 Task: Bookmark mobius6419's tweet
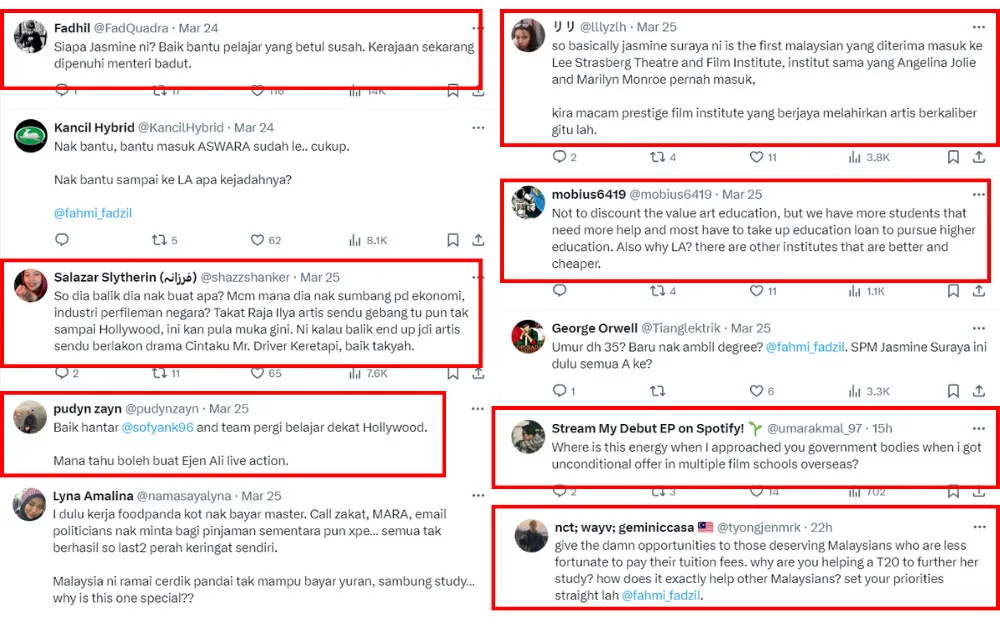953,291
